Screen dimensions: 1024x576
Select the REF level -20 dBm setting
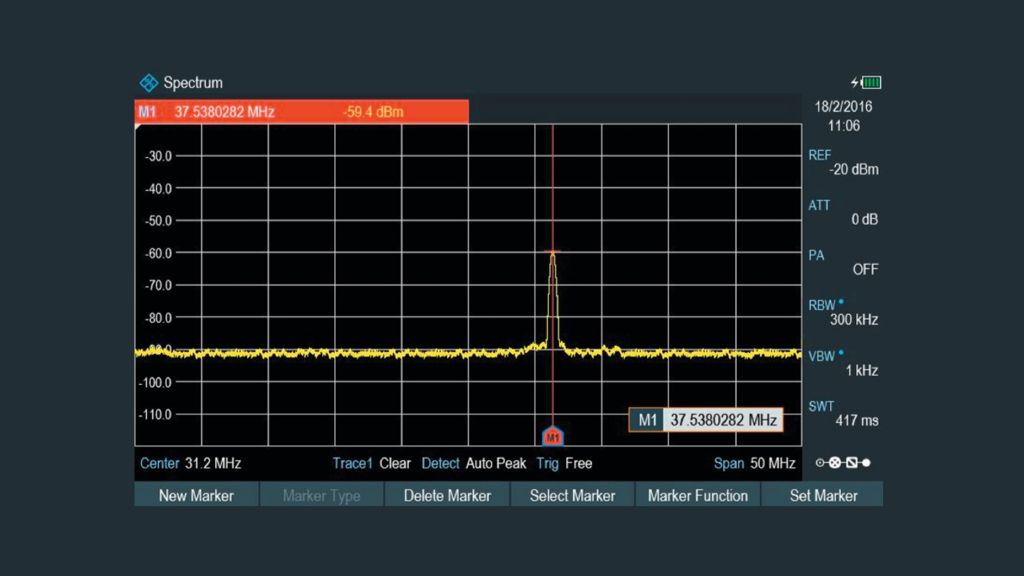[x=843, y=163]
